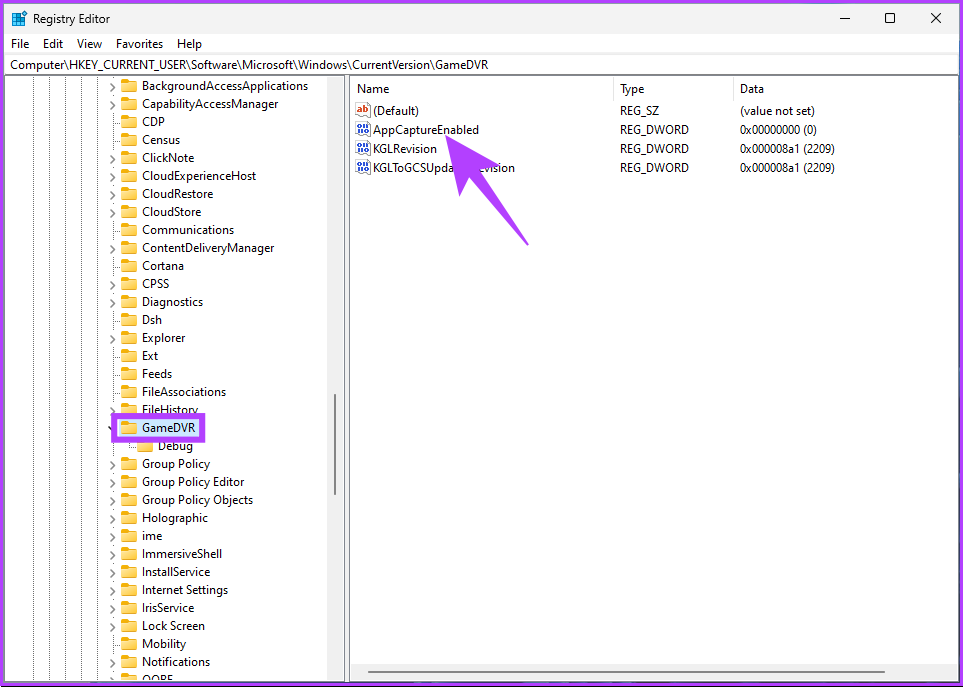The width and height of the screenshot is (963, 687).
Task: Select the Lock Screen registry key
Action: pos(173,626)
